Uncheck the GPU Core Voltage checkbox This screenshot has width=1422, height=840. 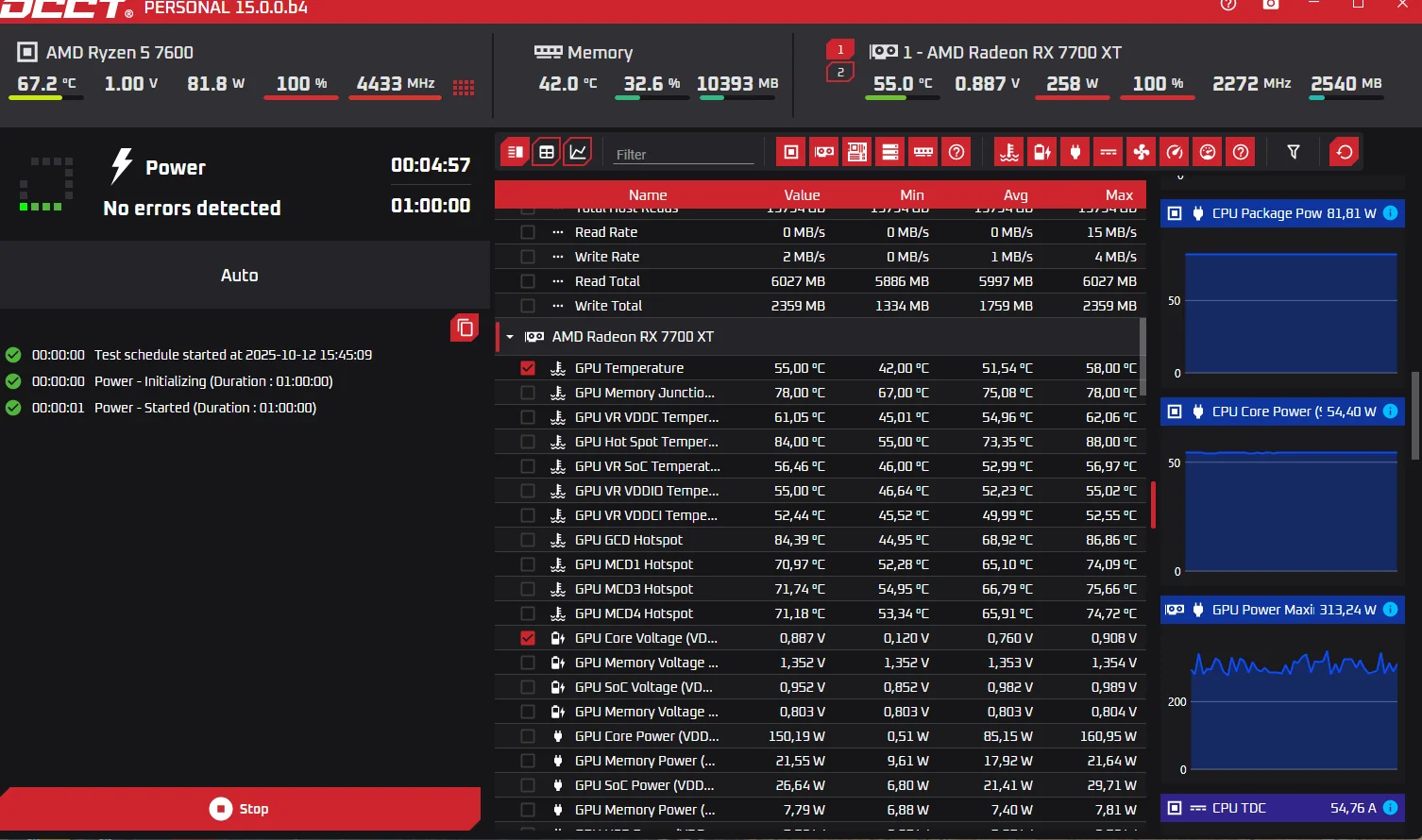[528, 638]
